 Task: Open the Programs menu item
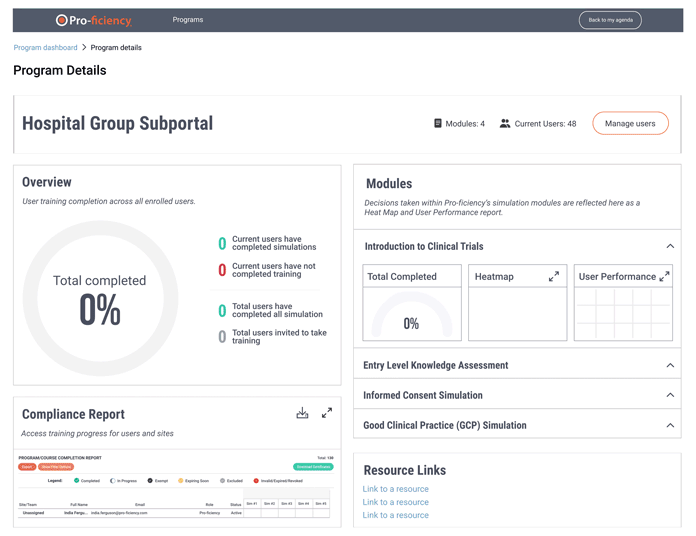[187, 20]
